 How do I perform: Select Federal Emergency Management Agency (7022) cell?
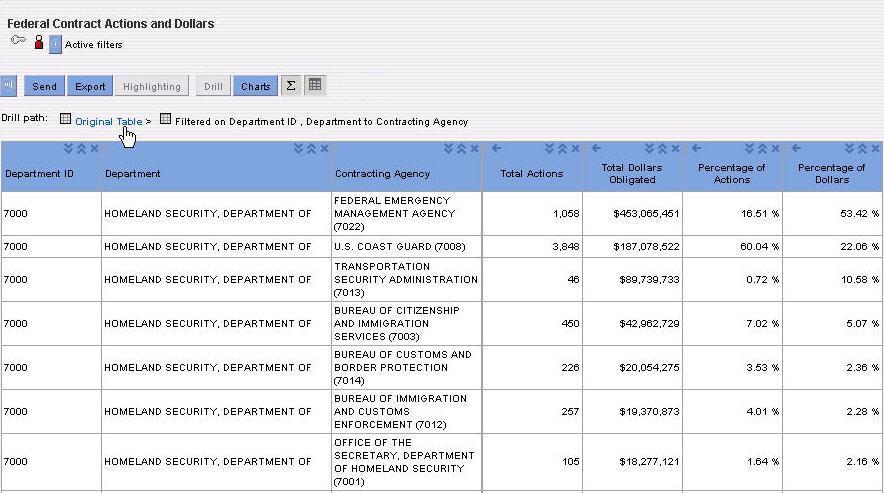click(x=406, y=214)
